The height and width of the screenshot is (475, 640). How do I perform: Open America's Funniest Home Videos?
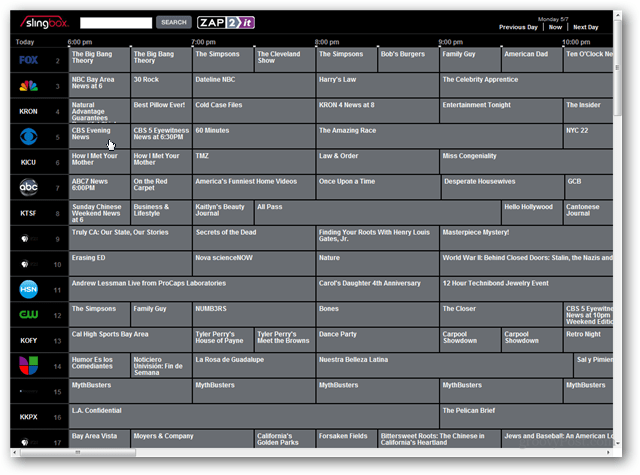pos(253,187)
